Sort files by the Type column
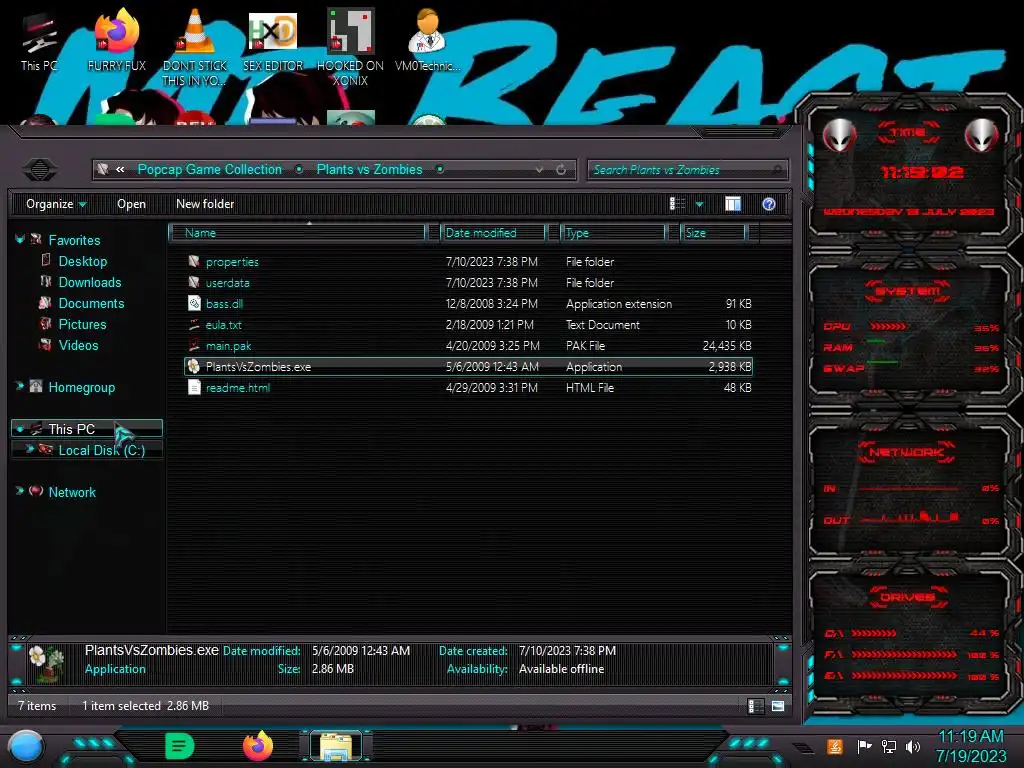This screenshot has width=1024, height=768. pyautogui.click(x=613, y=233)
